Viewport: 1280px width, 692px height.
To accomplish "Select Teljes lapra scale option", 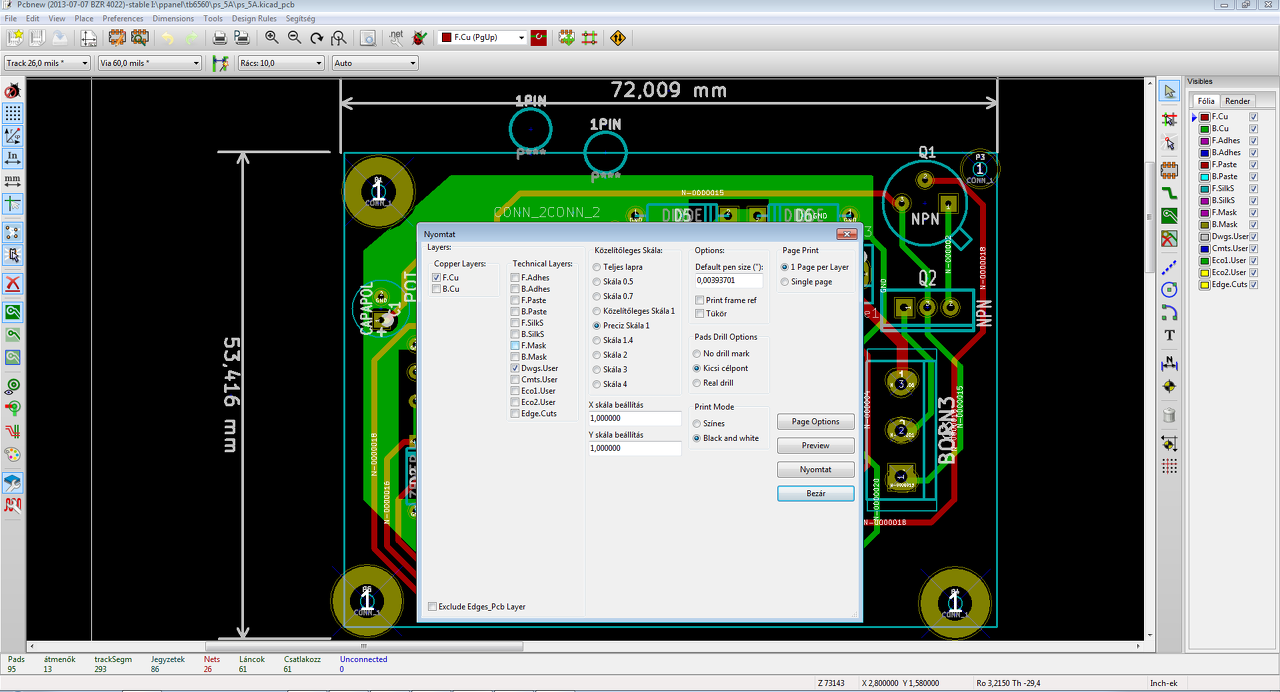I will pos(597,267).
